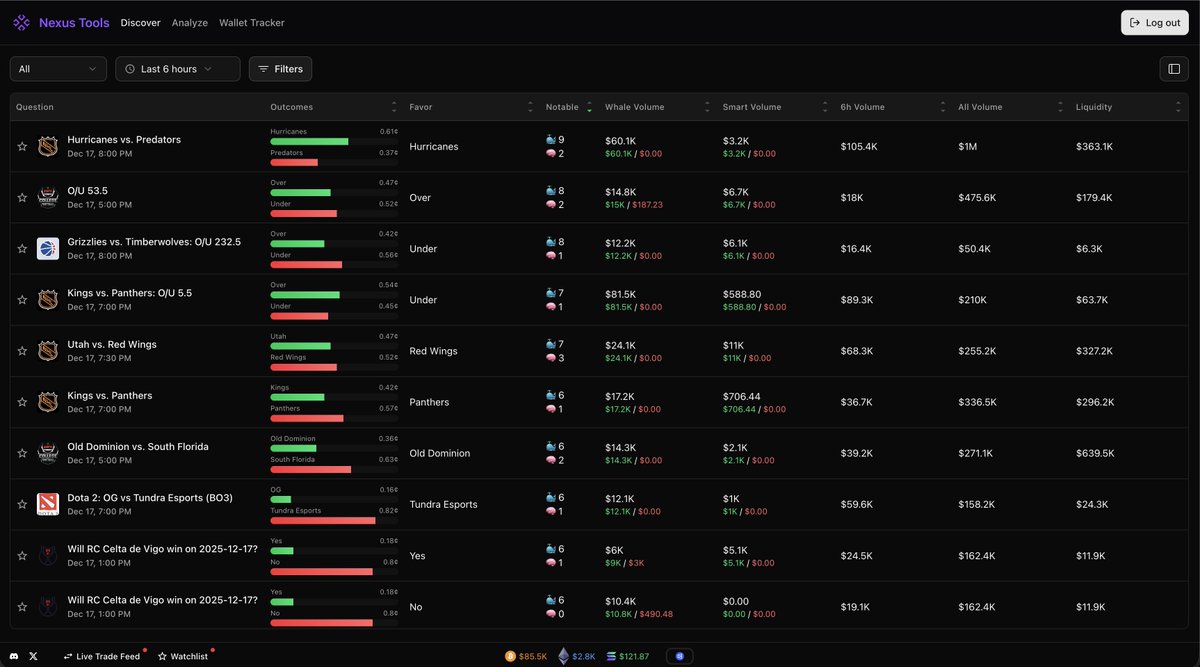Star the Kings vs. Panthers moneyline market

coord(22,402)
